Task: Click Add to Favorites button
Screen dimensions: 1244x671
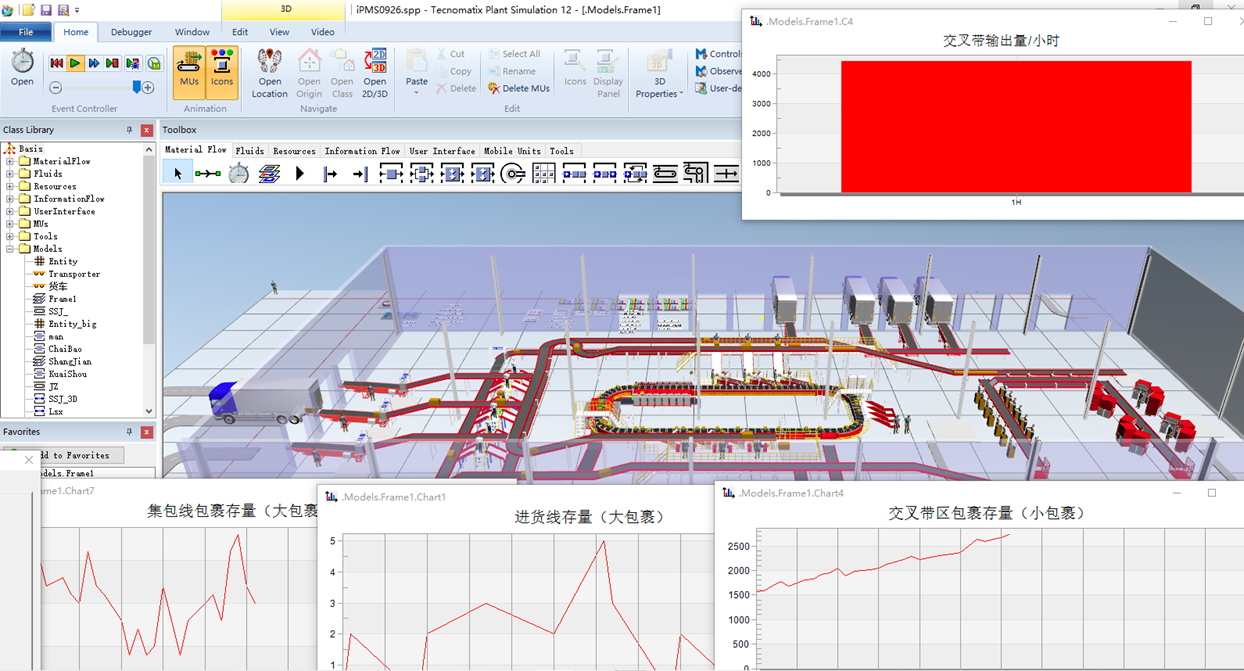Action: [80, 455]
